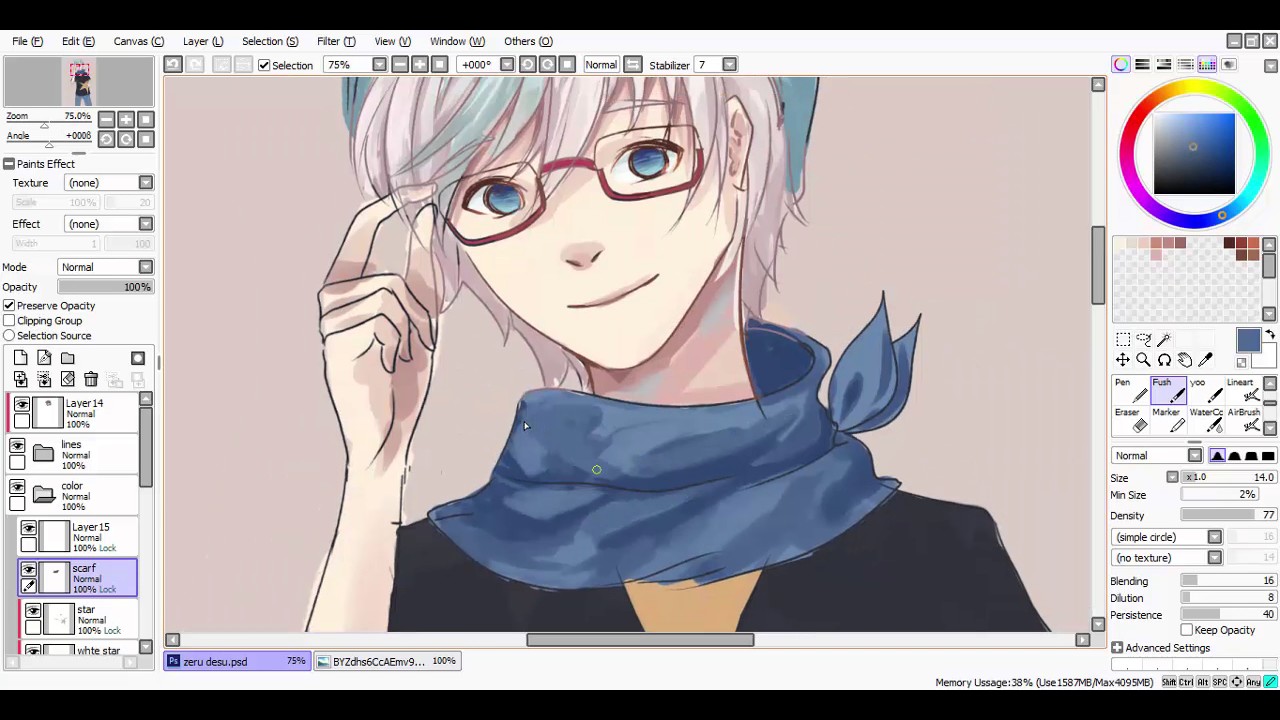Open the Canvas menu
The height and width of the screenshot is (720, 1280).
[x=138, y=41]
